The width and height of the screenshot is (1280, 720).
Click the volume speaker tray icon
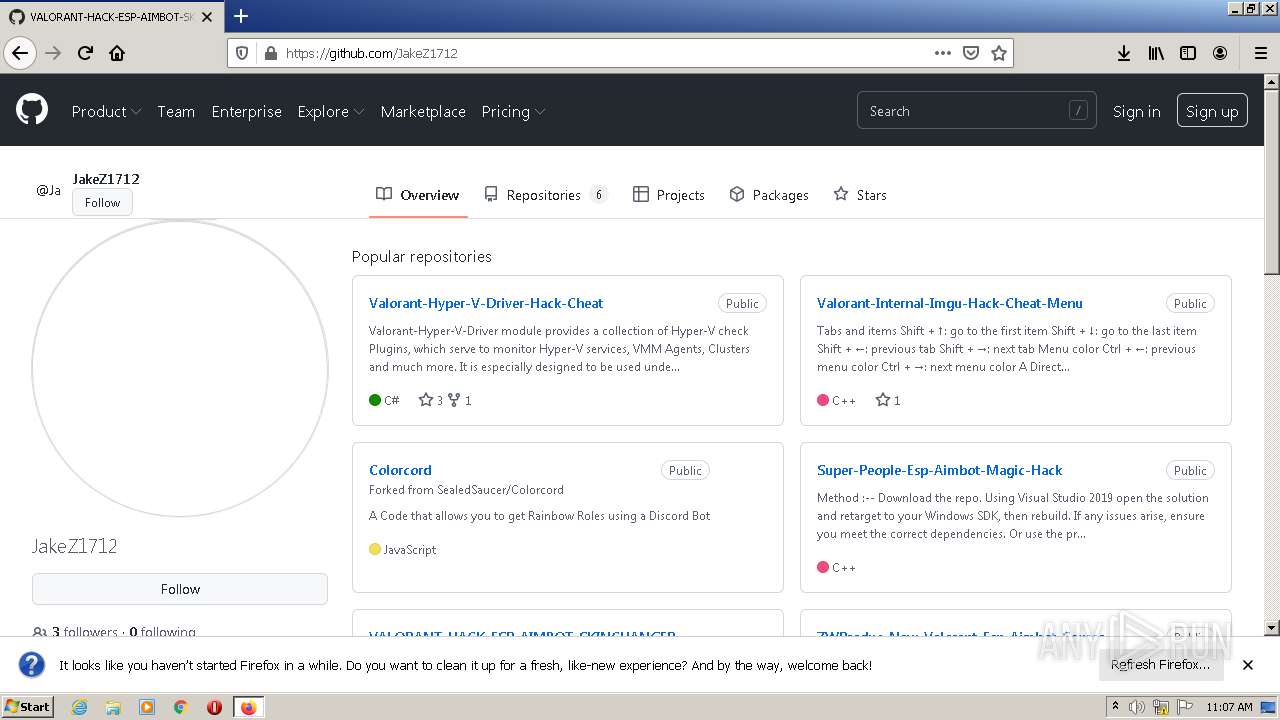coord(1137,707)
